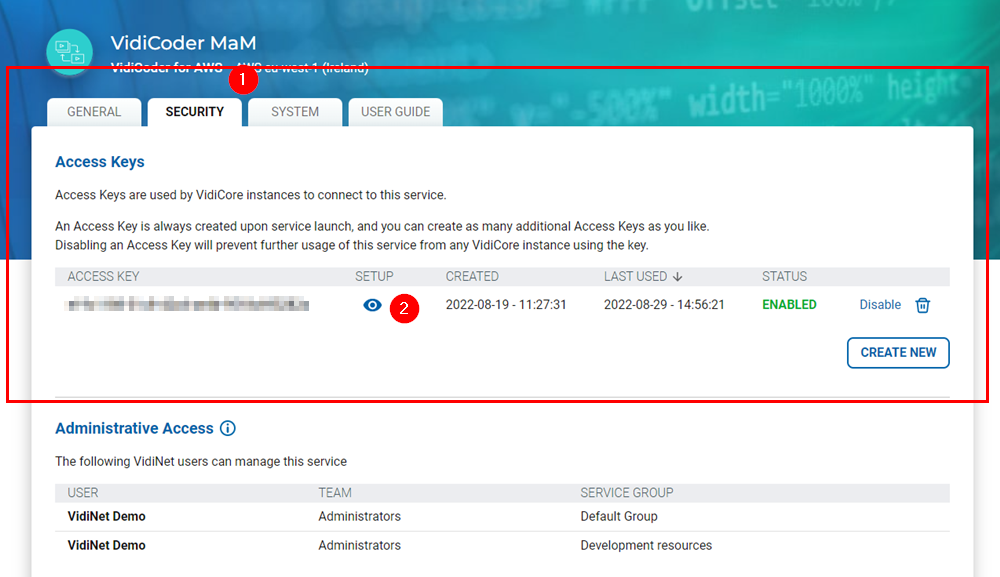1000x577 pixels.
Task: Sort by the Created column header
Action: point(472,277)
